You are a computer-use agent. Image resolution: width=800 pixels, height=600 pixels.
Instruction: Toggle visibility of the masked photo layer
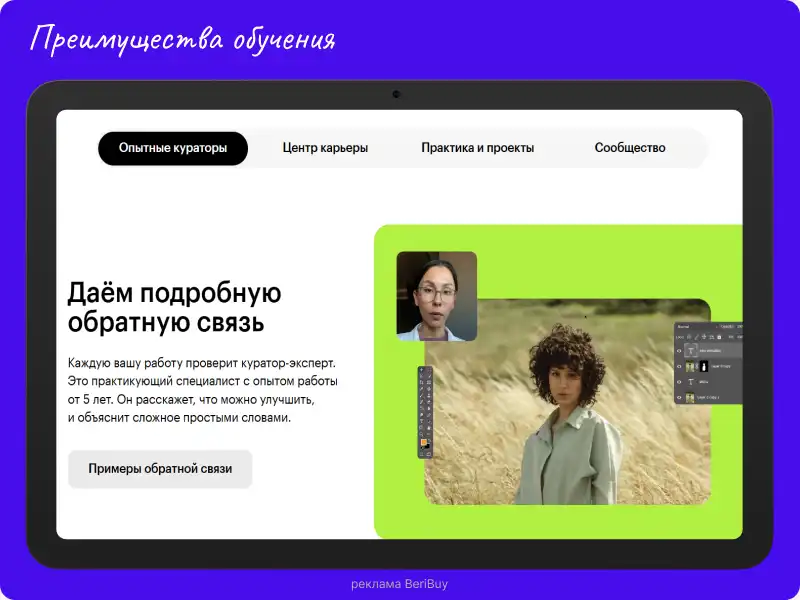679,366
